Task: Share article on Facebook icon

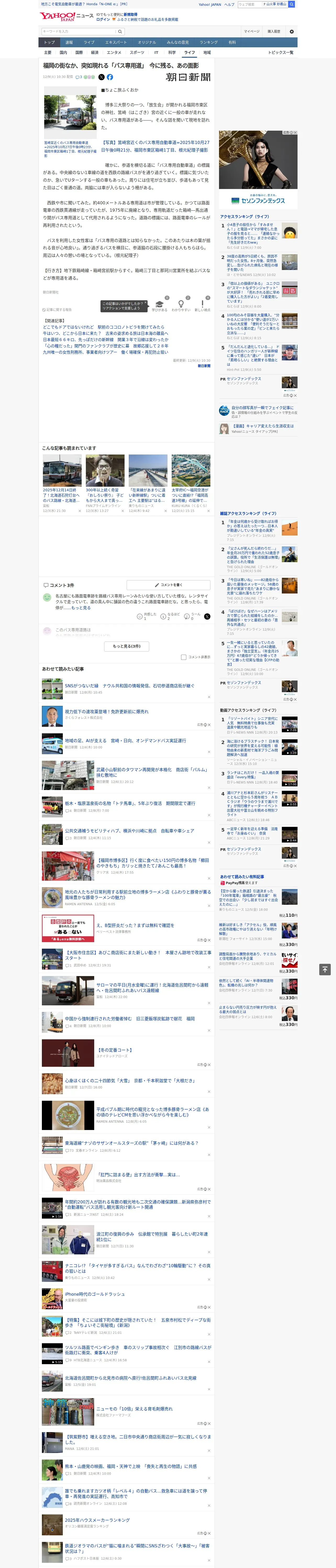Action: 110,77
